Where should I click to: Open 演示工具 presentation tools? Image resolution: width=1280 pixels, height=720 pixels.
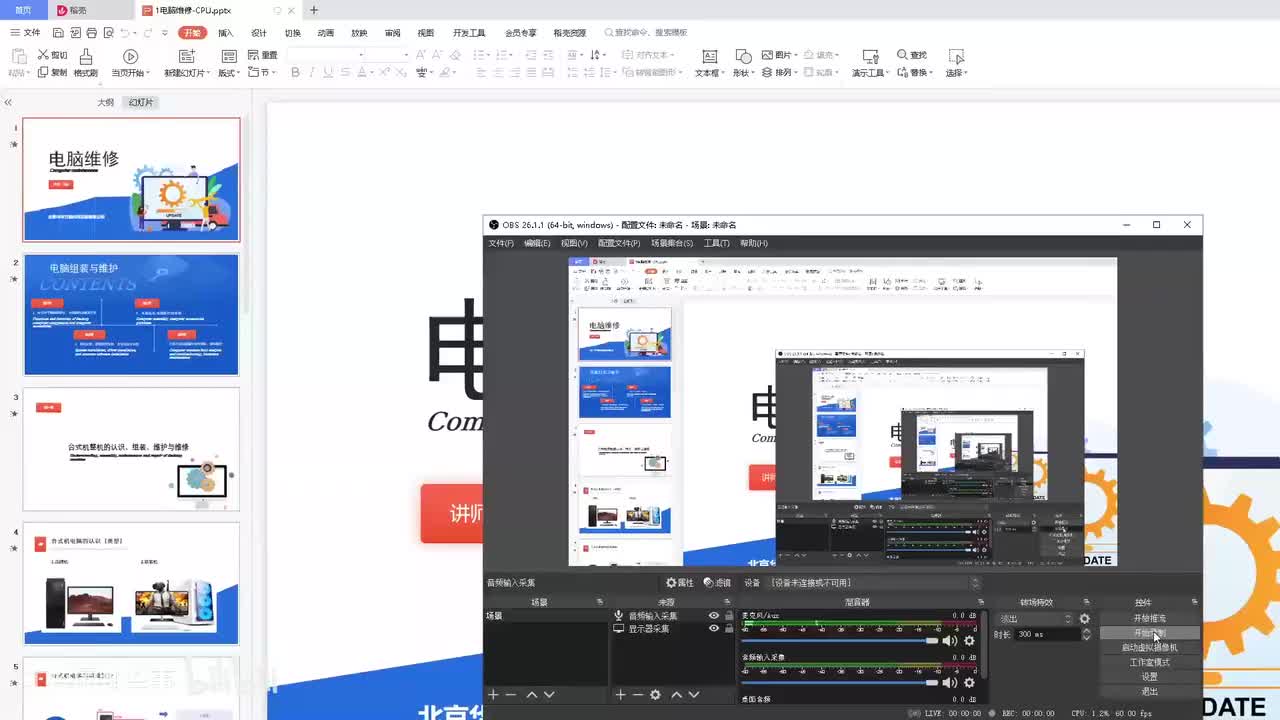[869, 62]
